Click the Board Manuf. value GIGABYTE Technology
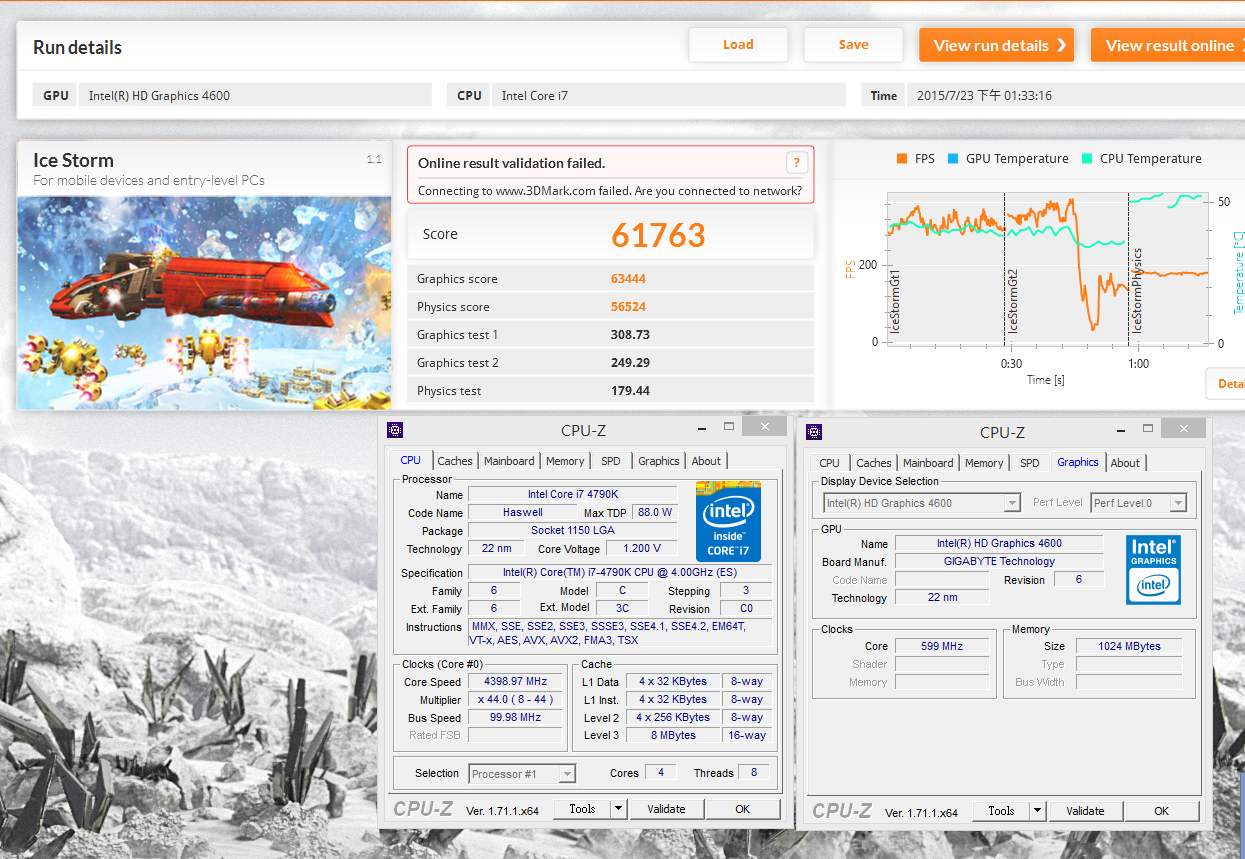The image size is (1245, 859). click(999, 561)
